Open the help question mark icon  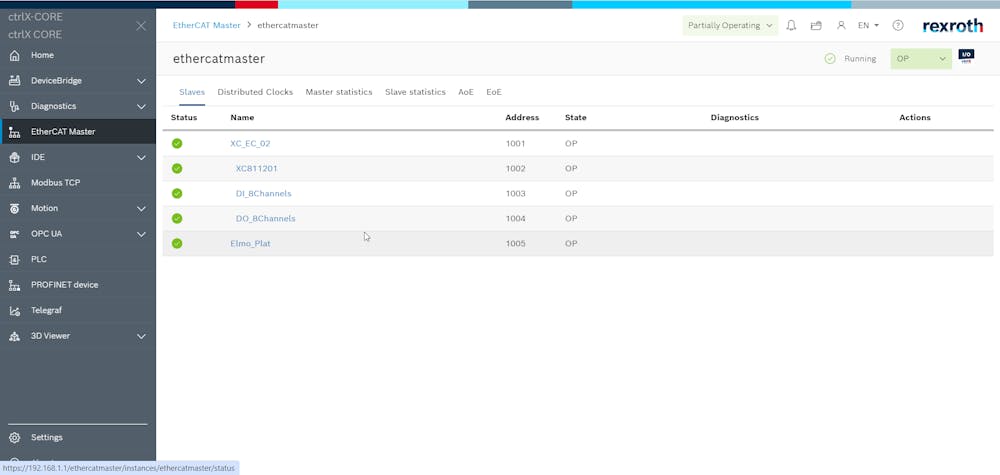(x=897, y=25)
